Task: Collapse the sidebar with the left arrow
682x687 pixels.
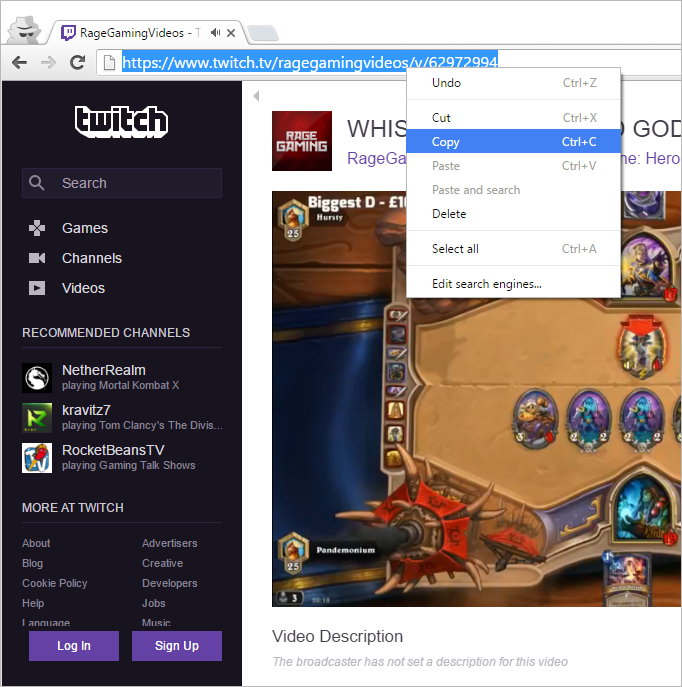Action: 256,96
